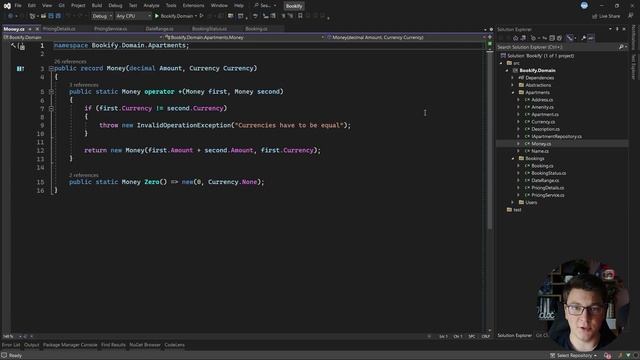Expand the Abstractions folder
Screen dimensions: 640x360
(x=513, y=85)
